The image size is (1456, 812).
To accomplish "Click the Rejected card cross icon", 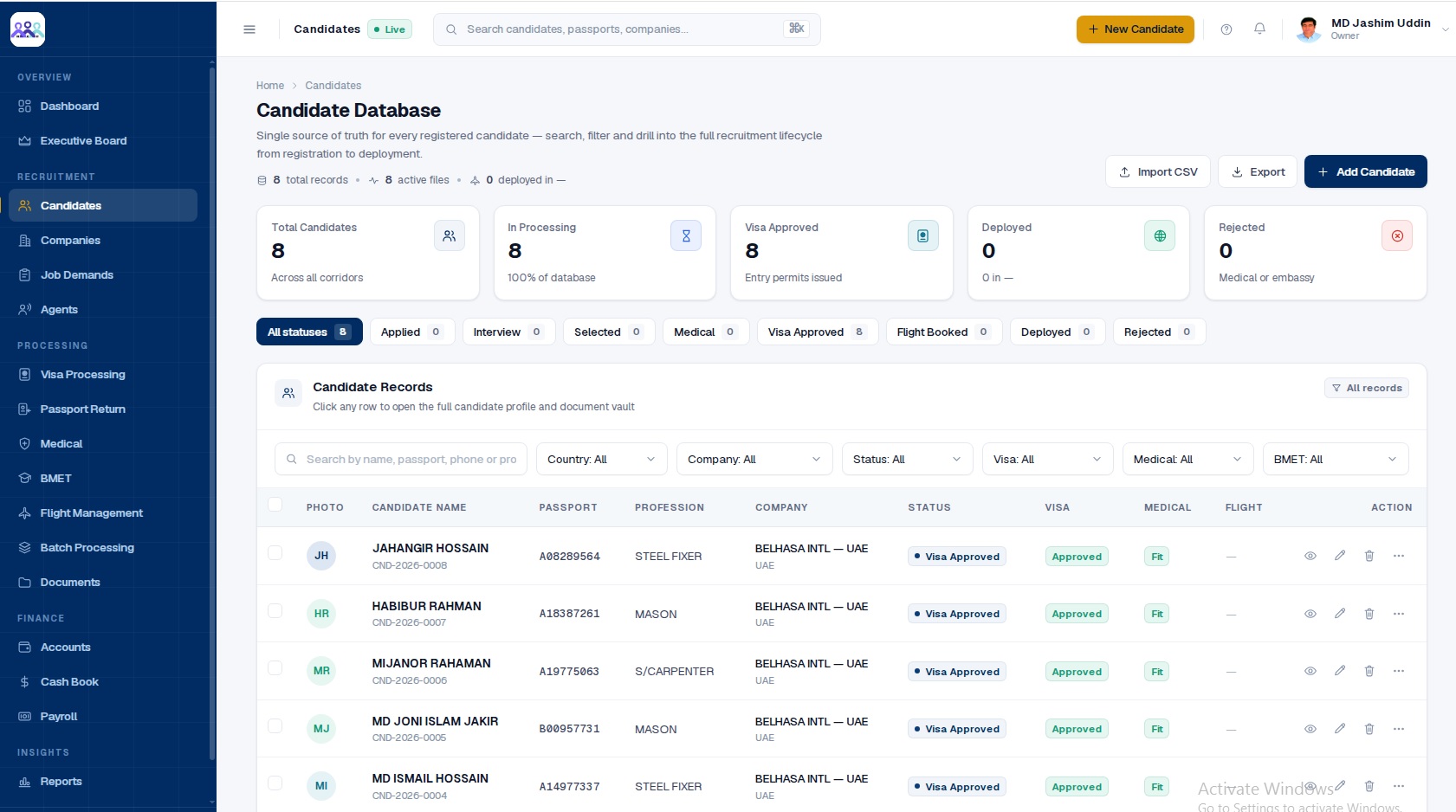I will tap(1397, 235).
